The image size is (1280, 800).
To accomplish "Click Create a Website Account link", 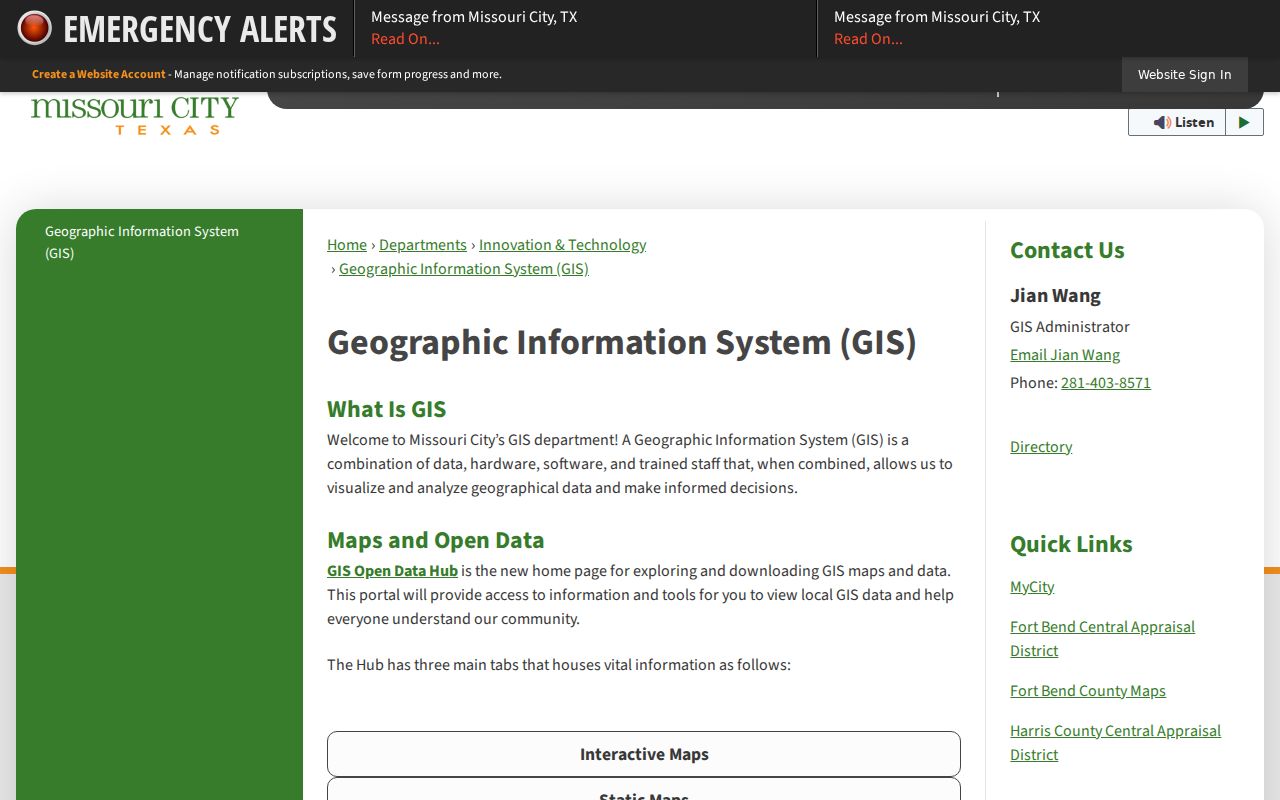I will (x=99, y=74).
